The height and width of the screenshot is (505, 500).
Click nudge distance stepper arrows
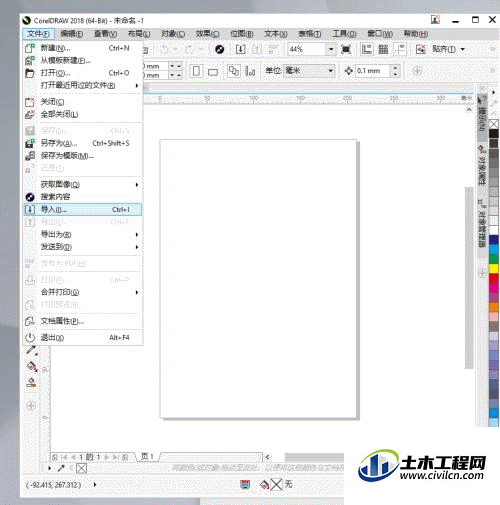pos(395,71)
